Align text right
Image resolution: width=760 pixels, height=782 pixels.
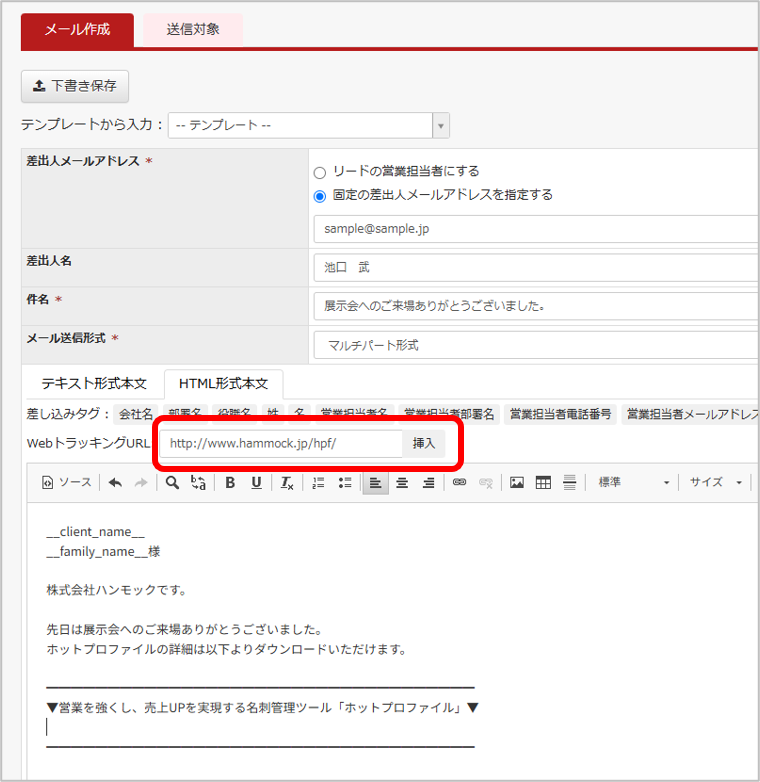coord(428,482)
